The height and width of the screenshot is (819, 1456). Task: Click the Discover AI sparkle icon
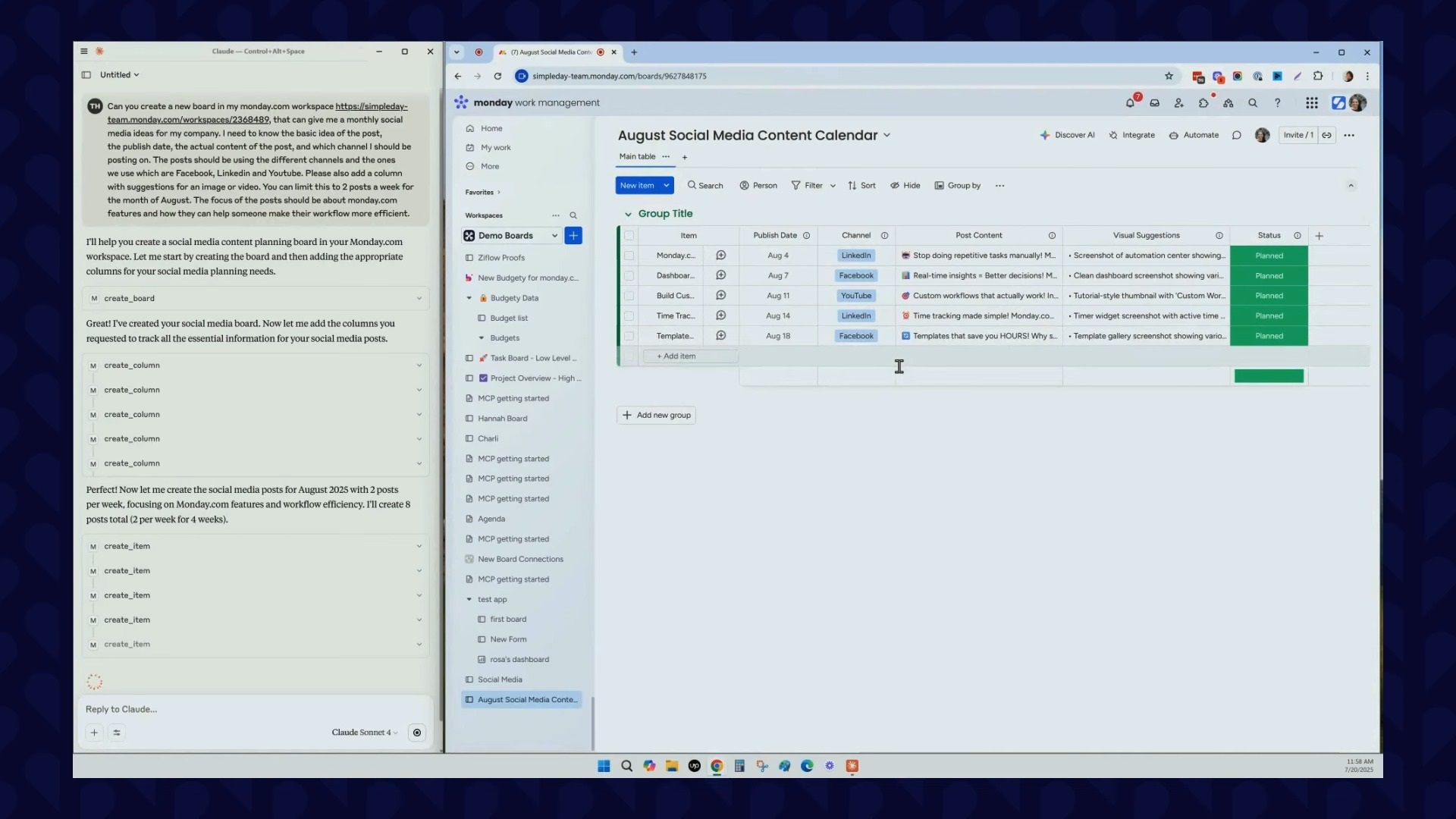(1044, 135)
